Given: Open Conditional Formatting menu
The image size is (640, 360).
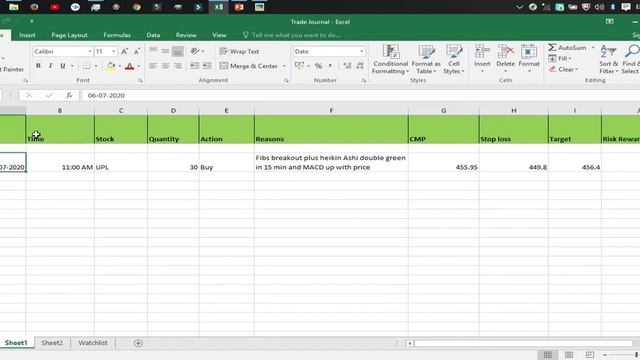Looking at the screenshot, I should (391, 60).
